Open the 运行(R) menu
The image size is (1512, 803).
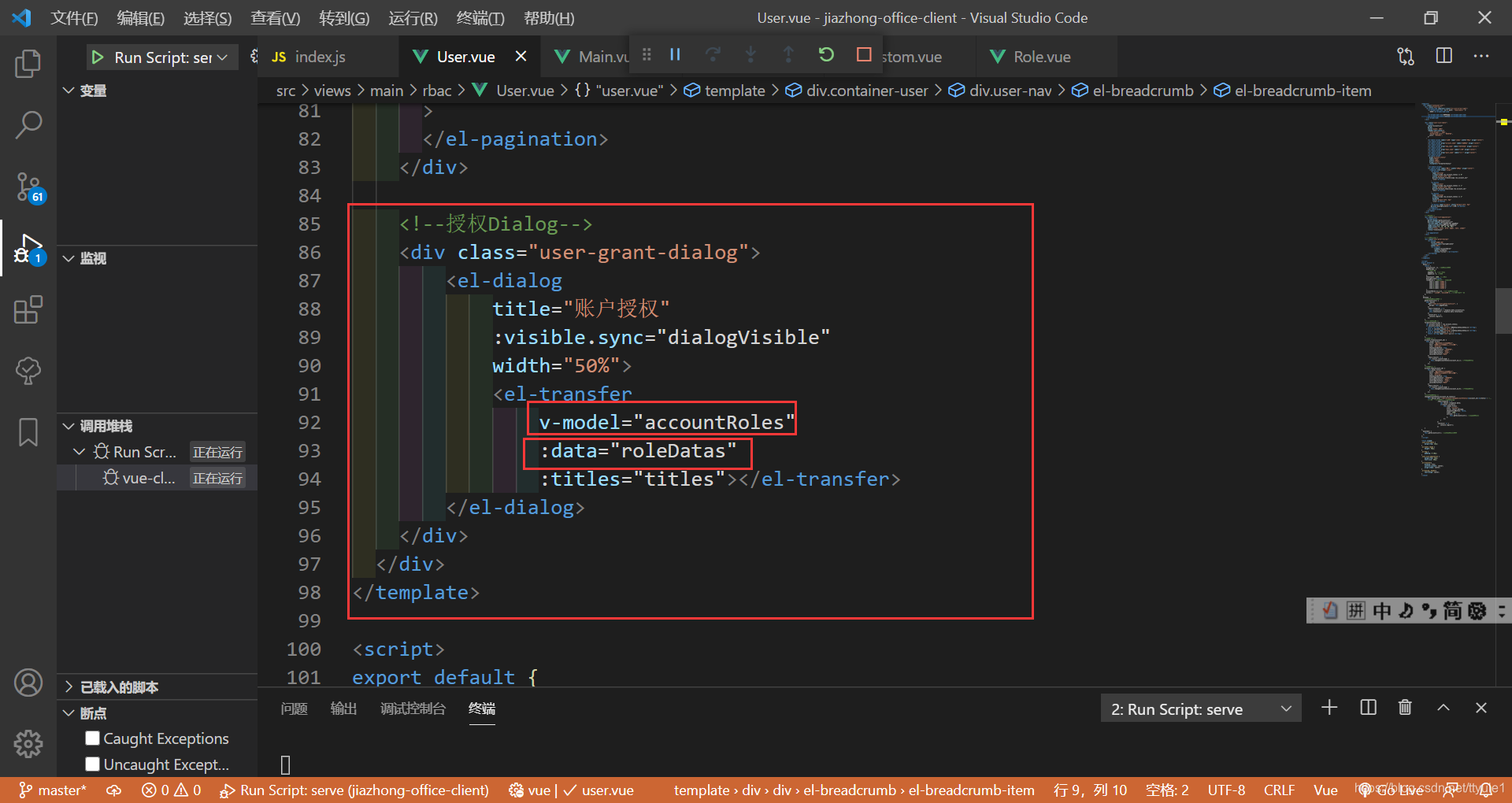click(413, 17)
